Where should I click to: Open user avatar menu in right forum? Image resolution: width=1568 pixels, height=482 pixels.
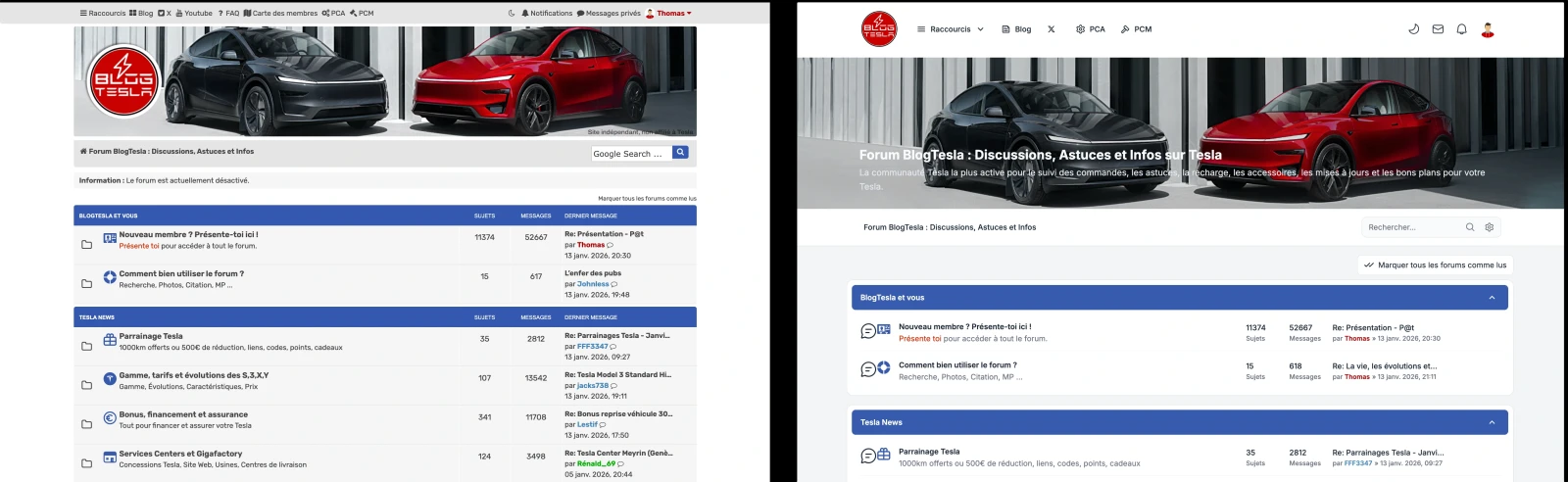click(1488, 29)
